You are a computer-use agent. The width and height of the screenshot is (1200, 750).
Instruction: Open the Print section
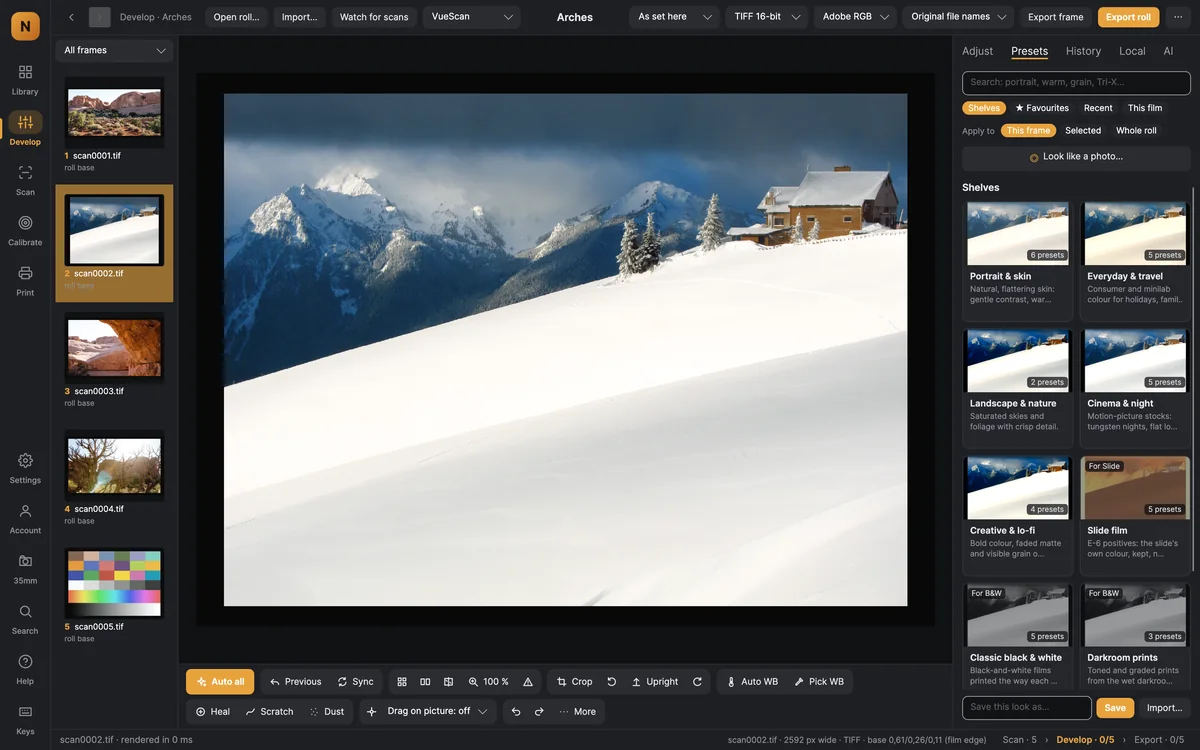[x=25, y=281]
